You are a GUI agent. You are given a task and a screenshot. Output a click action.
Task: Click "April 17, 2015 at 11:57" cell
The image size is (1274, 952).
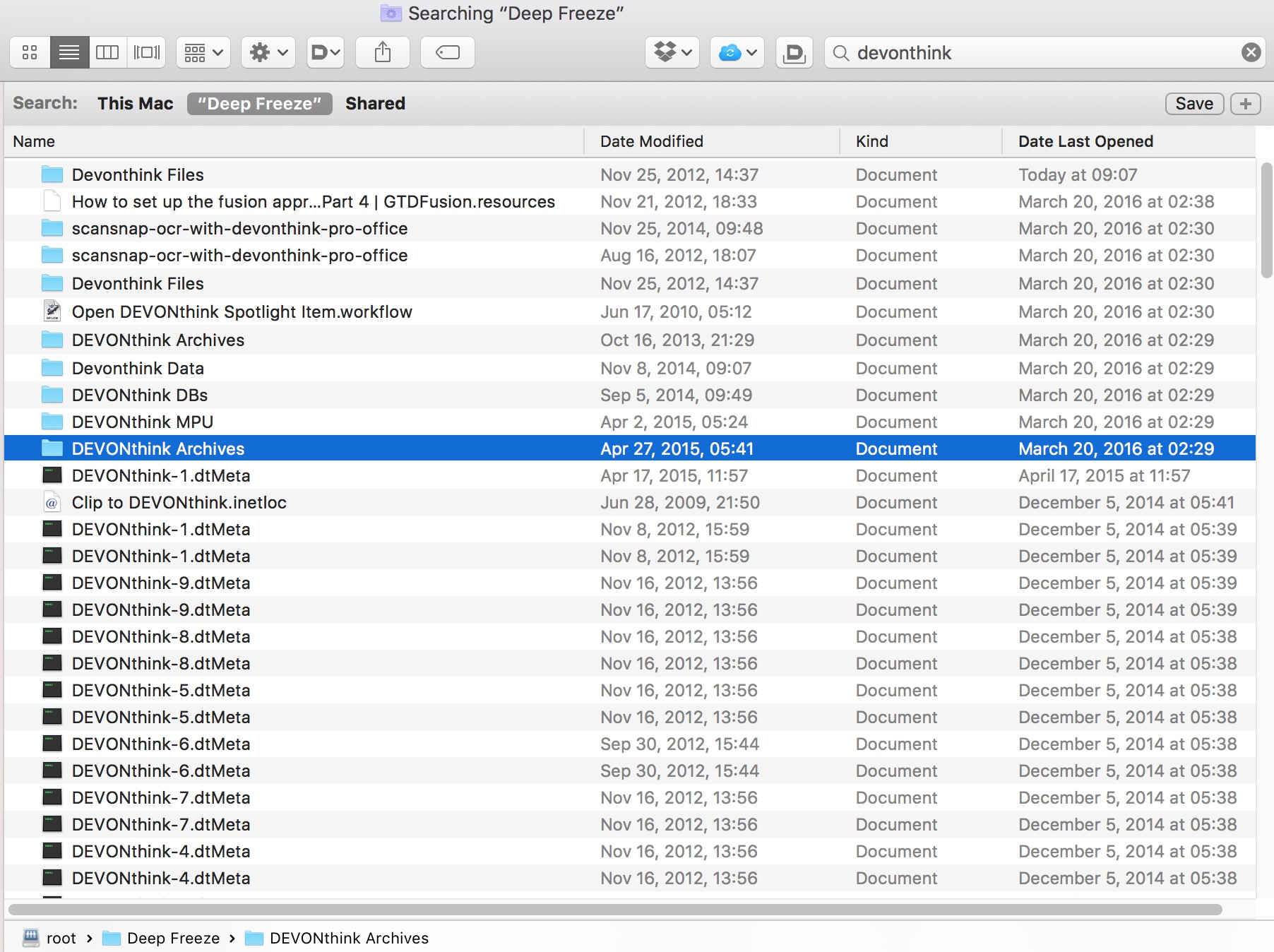click(1105, 475)
